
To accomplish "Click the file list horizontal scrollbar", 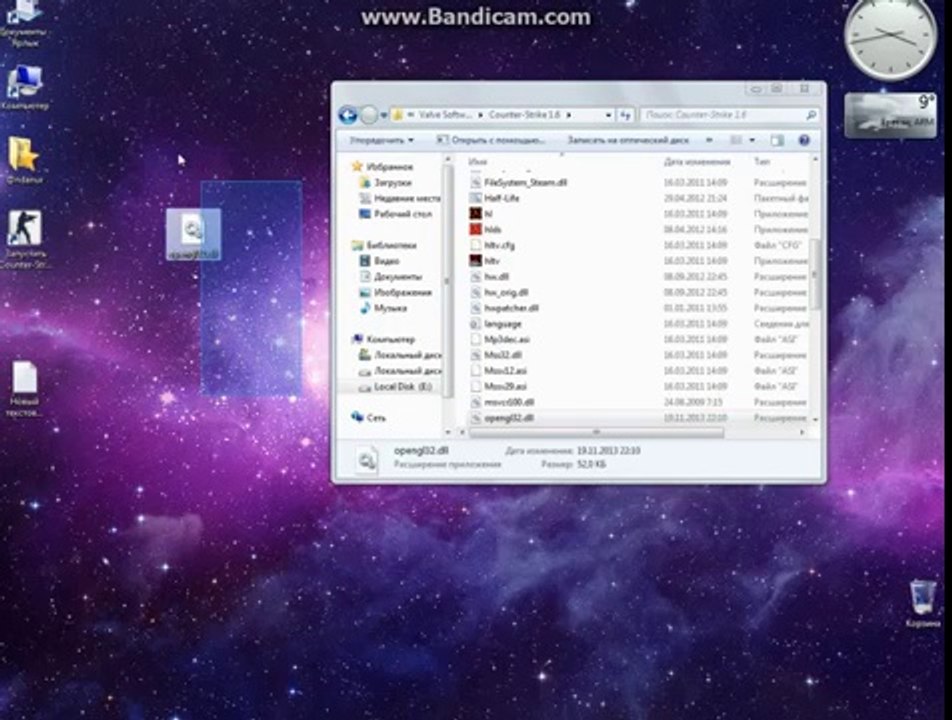I will coord(596,432).
